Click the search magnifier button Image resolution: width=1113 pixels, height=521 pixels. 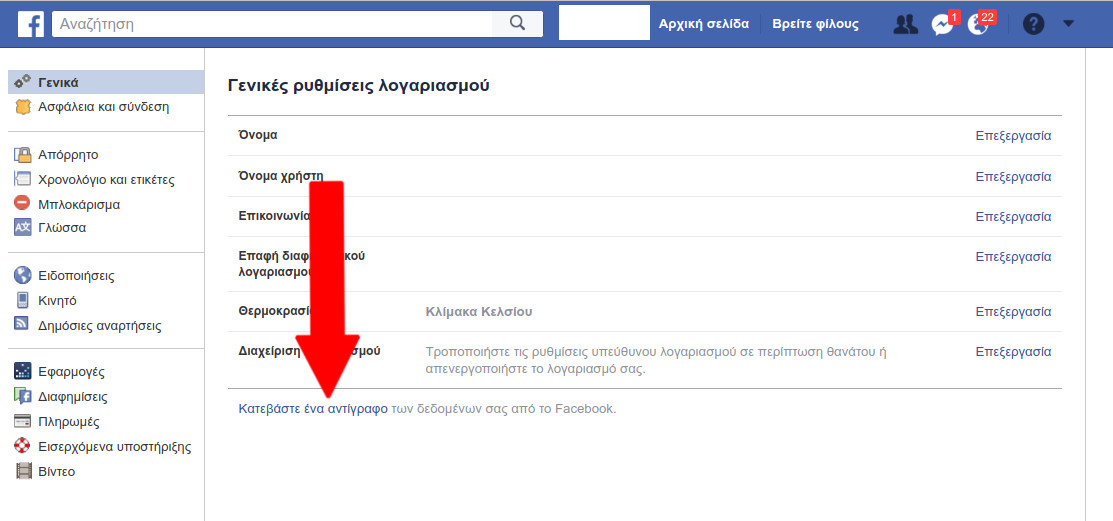517,24
